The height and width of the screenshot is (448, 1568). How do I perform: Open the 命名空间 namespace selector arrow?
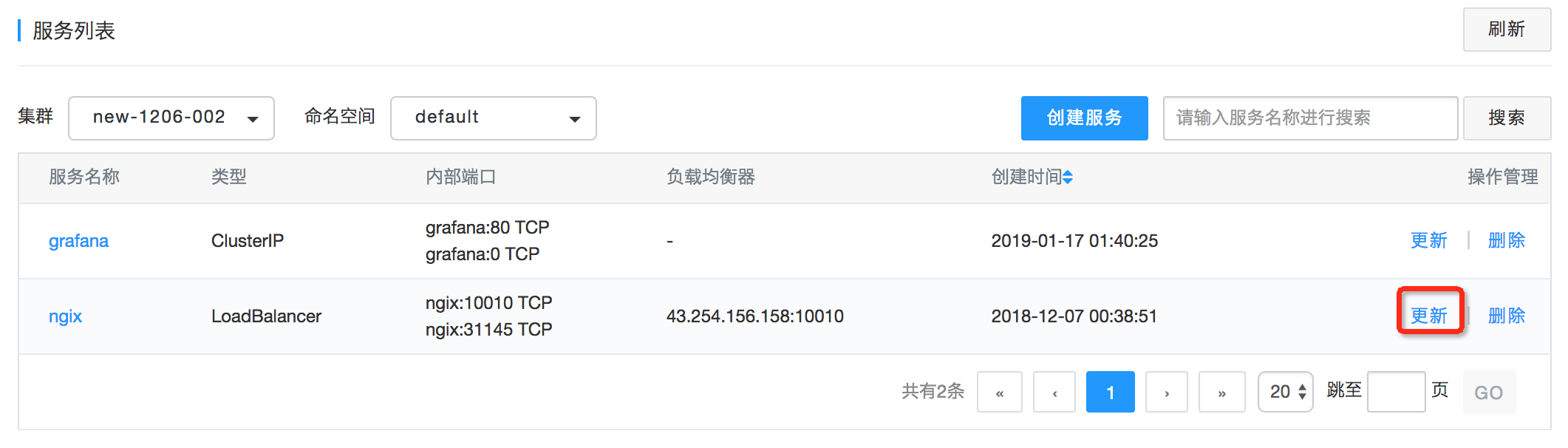coord(575,118)
